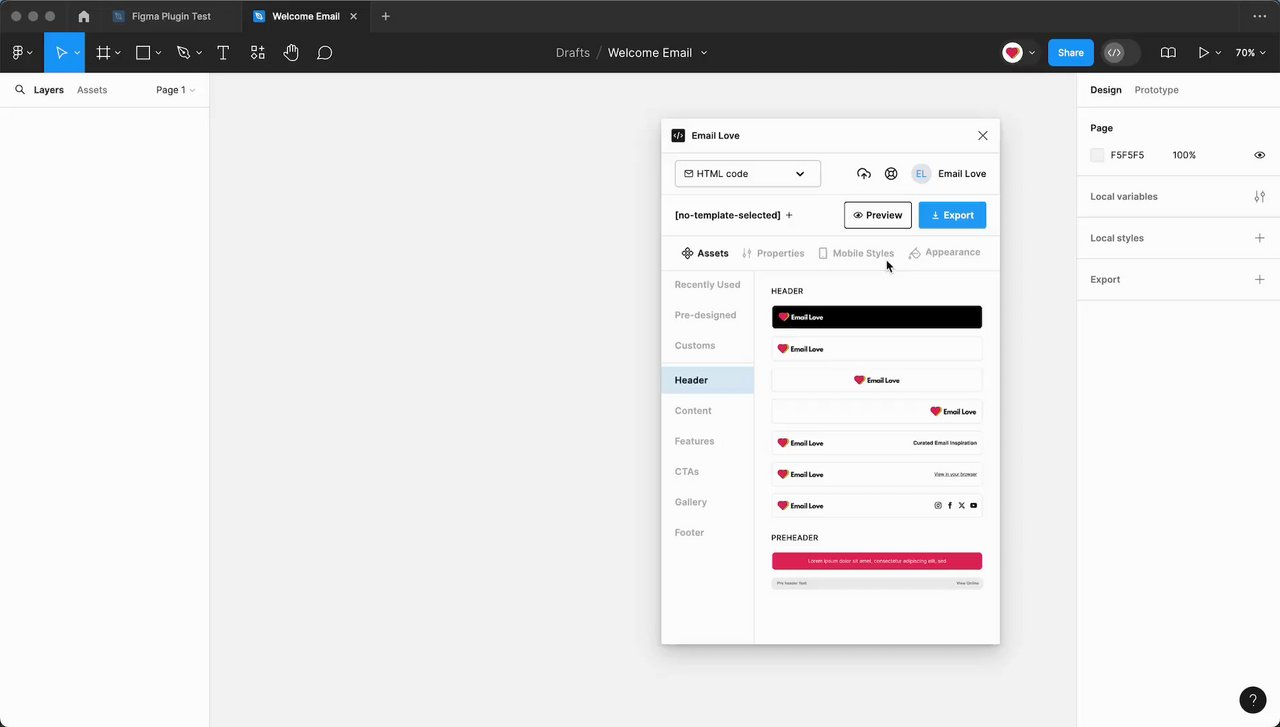Open the zoom 70% dropdown
The width and height of the screenshot is (1280, 727).
tap(1250, 53)
